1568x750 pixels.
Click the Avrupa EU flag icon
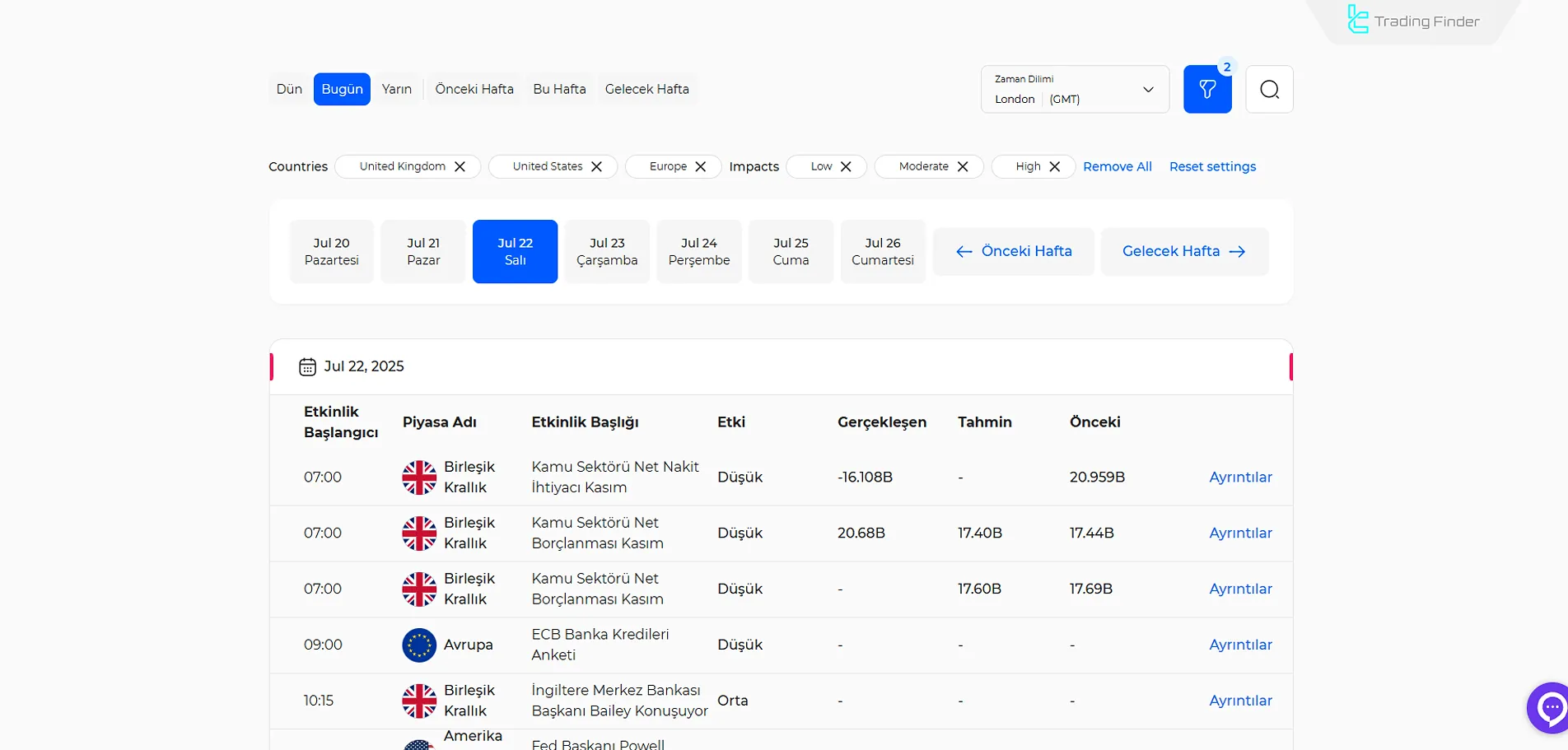click(x=419, y=645)
